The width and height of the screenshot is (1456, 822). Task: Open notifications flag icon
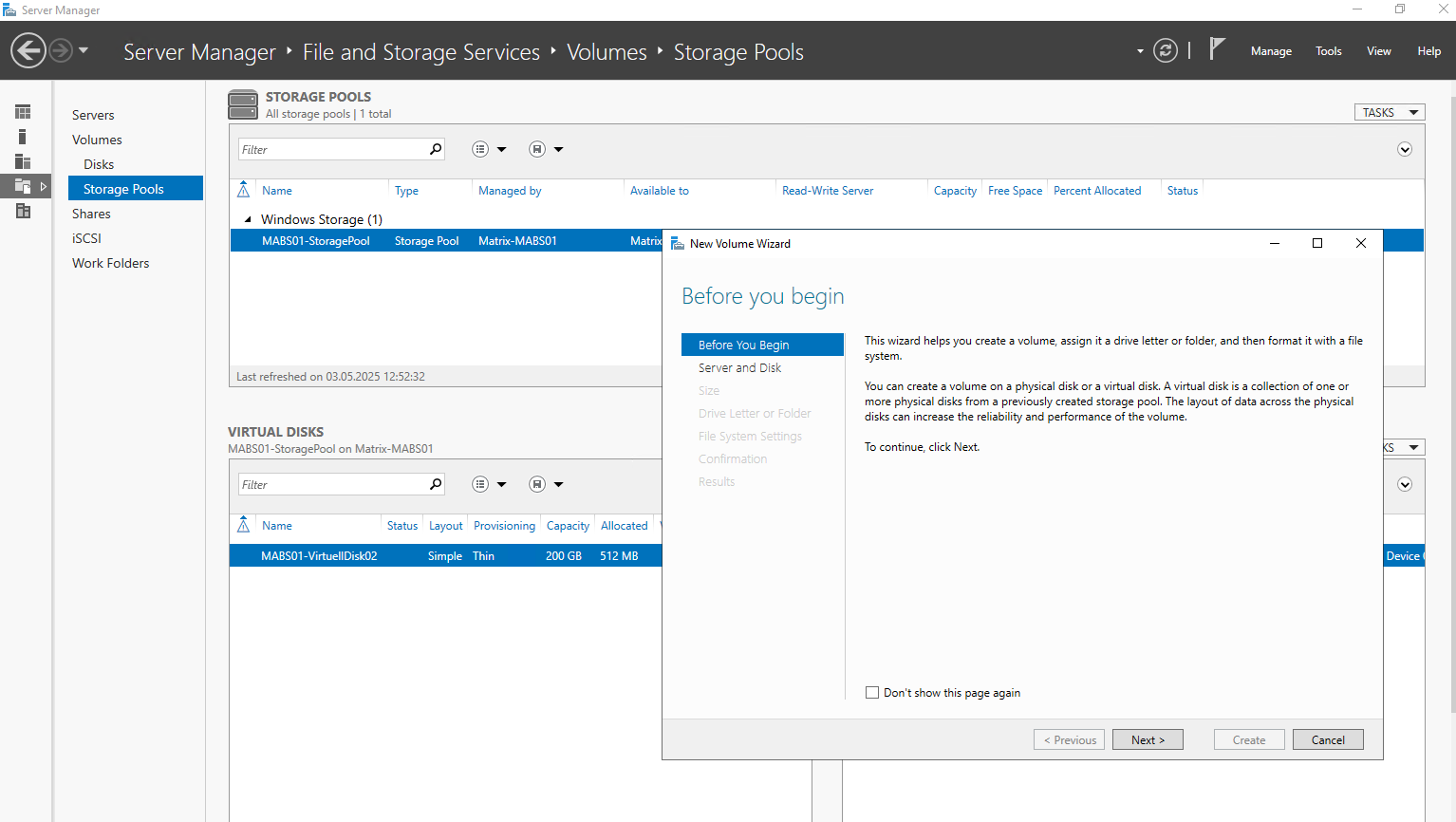pyautogui.click(x=1217, y=48)
